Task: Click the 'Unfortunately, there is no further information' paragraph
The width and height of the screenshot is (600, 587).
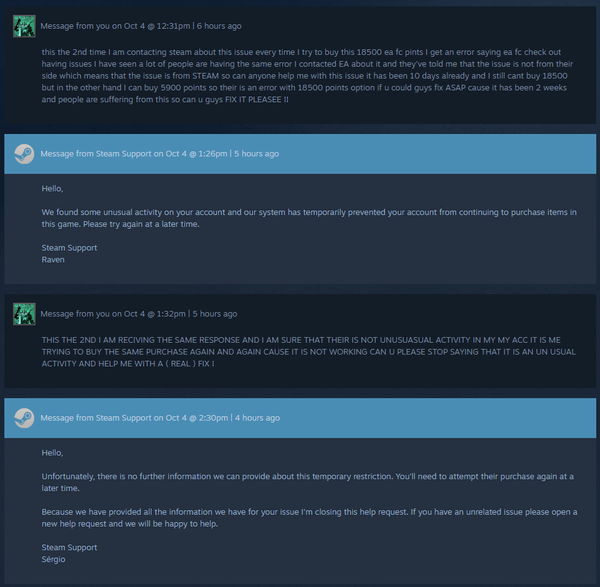Action: coord(300,482)
